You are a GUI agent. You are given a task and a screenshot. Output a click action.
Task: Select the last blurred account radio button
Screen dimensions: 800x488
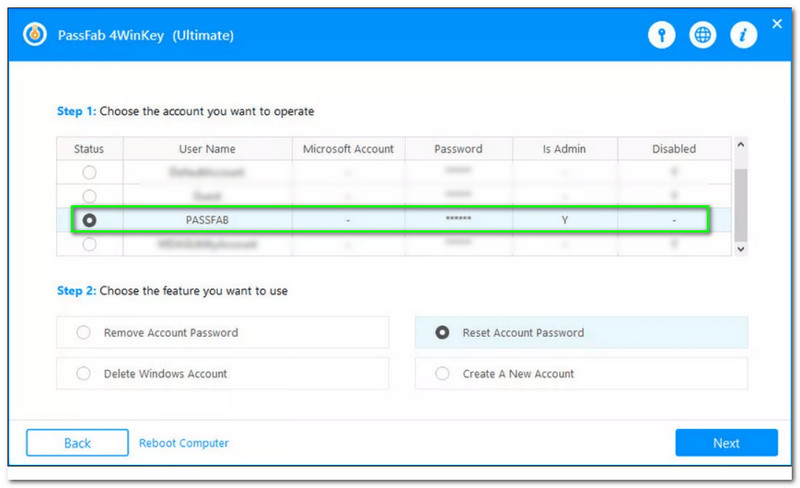tap(89, 243)
